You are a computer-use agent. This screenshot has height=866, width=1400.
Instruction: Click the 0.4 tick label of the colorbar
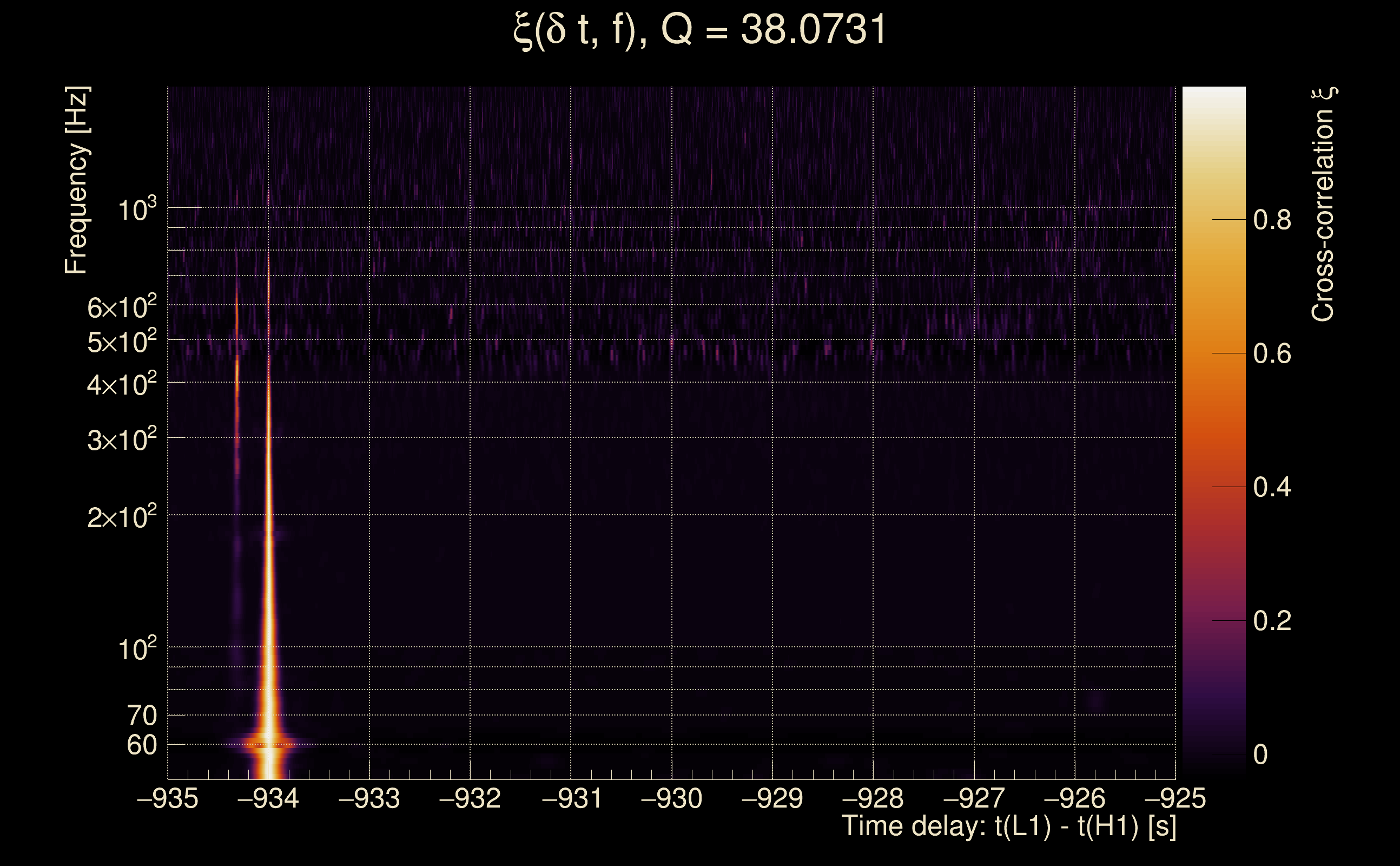(1272, 488)
